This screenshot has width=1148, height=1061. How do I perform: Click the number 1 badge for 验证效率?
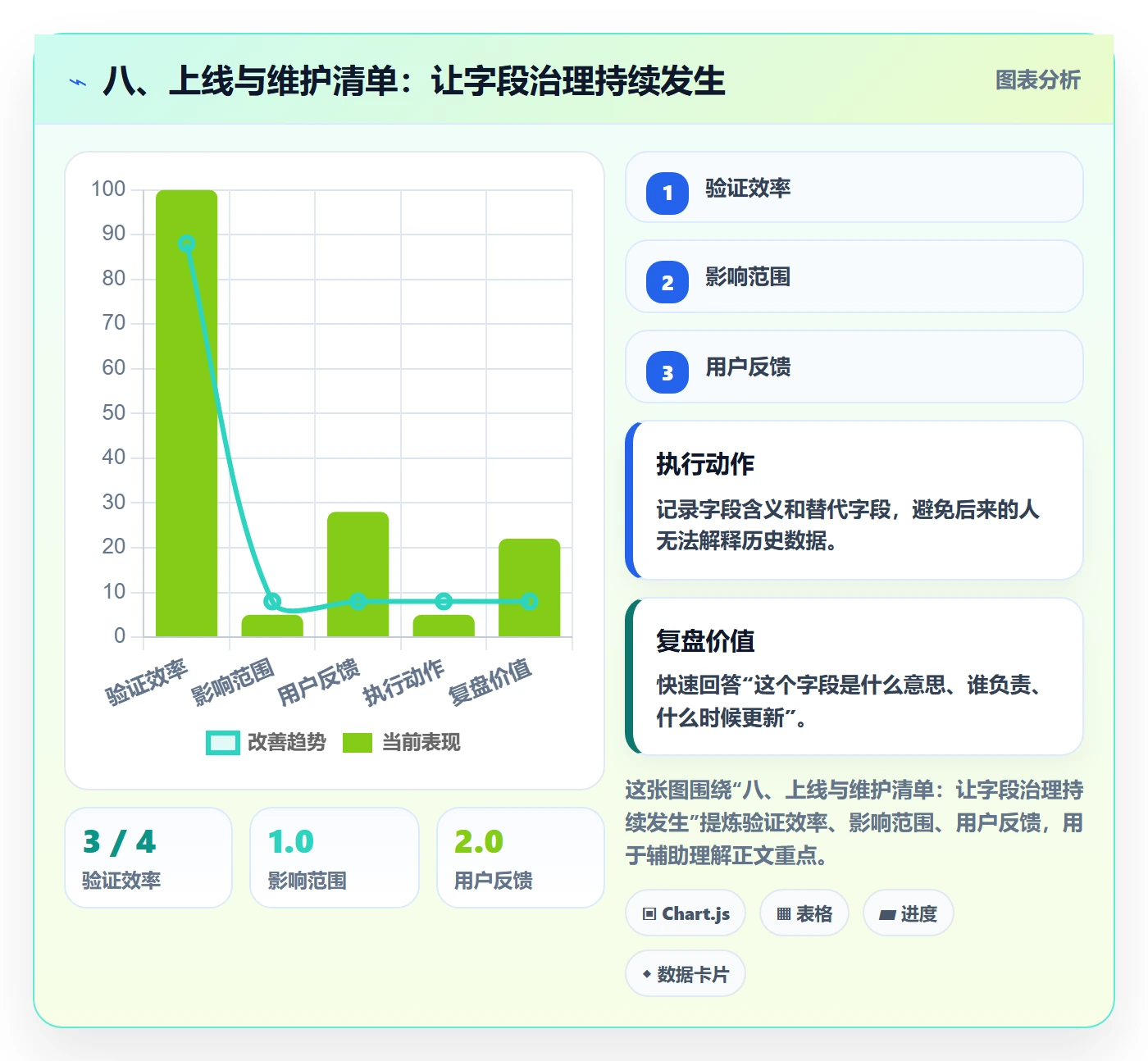coord(667,193)
